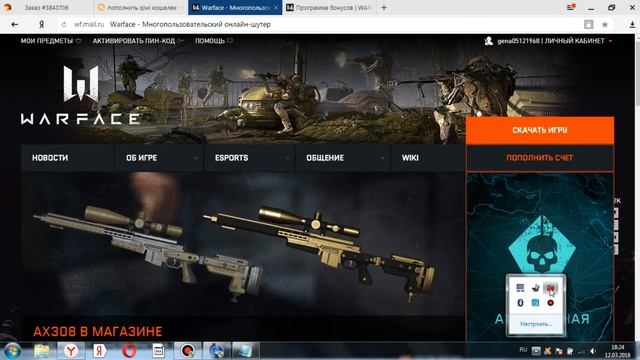Click the safely remove hardware tray icon
Image resolution: width=640 pixels, height=360 pixels.
point(536,288)
